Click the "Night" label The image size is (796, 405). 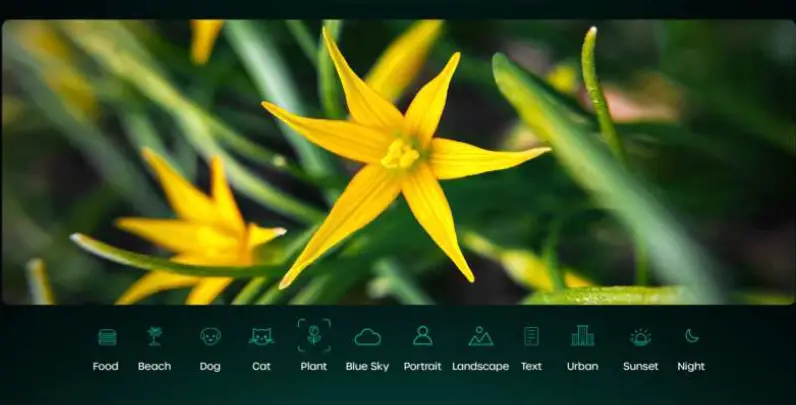pyautogui.click(x=691, y=367)
